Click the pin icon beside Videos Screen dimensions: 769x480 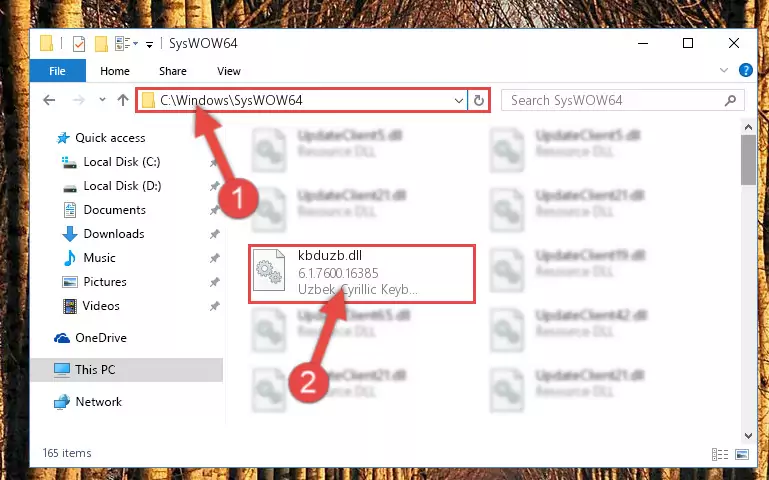click(x=214, y=306)
